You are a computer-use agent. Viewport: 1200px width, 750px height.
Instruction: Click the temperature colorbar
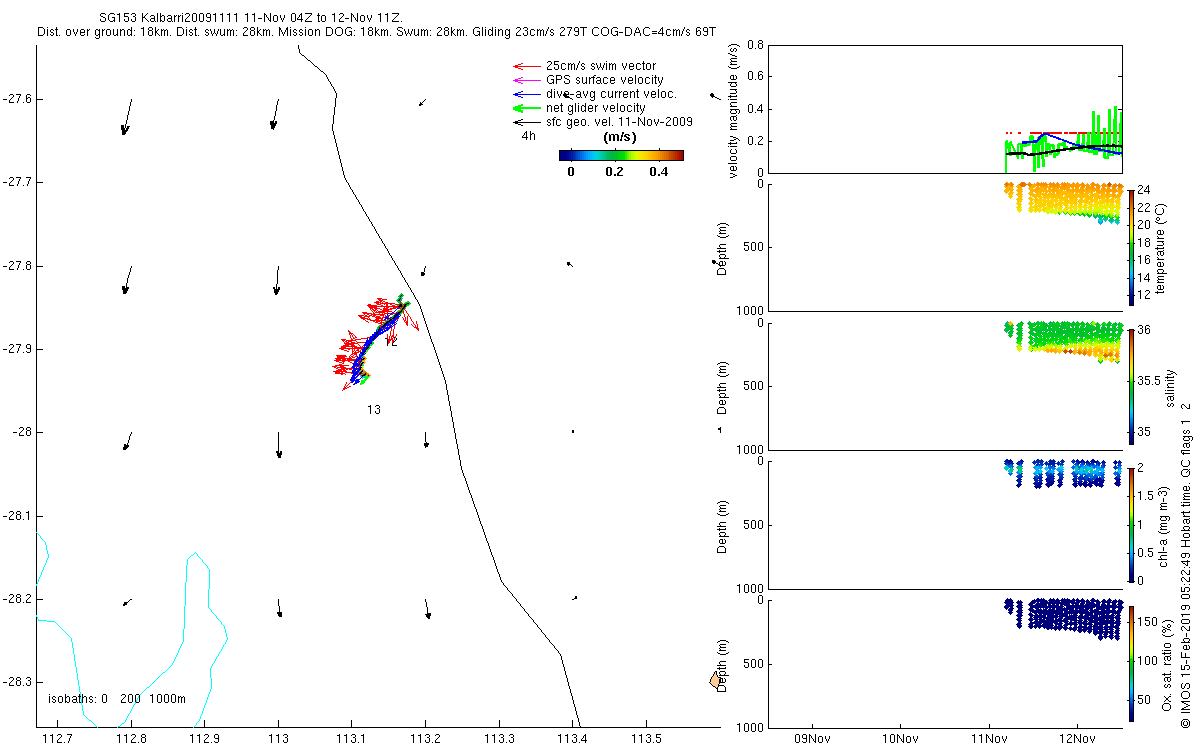(1131, 246)
